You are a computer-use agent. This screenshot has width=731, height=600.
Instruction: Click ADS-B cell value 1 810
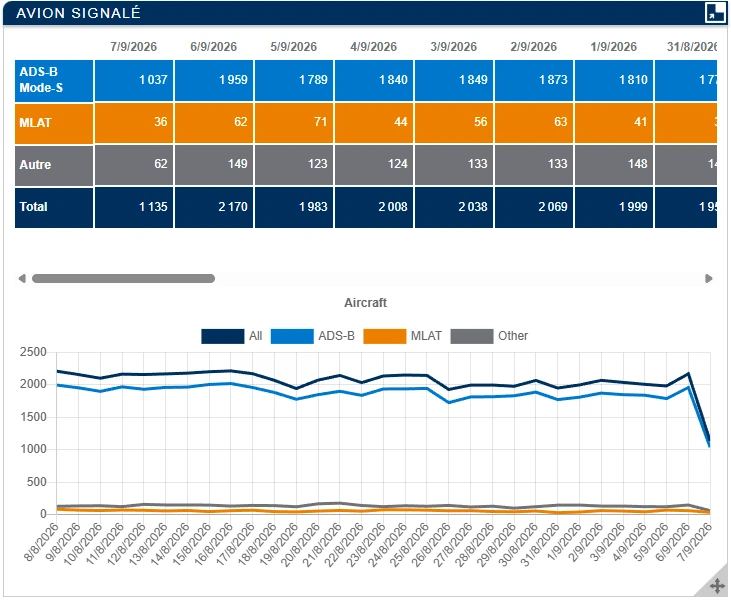(x=614, y=80)
